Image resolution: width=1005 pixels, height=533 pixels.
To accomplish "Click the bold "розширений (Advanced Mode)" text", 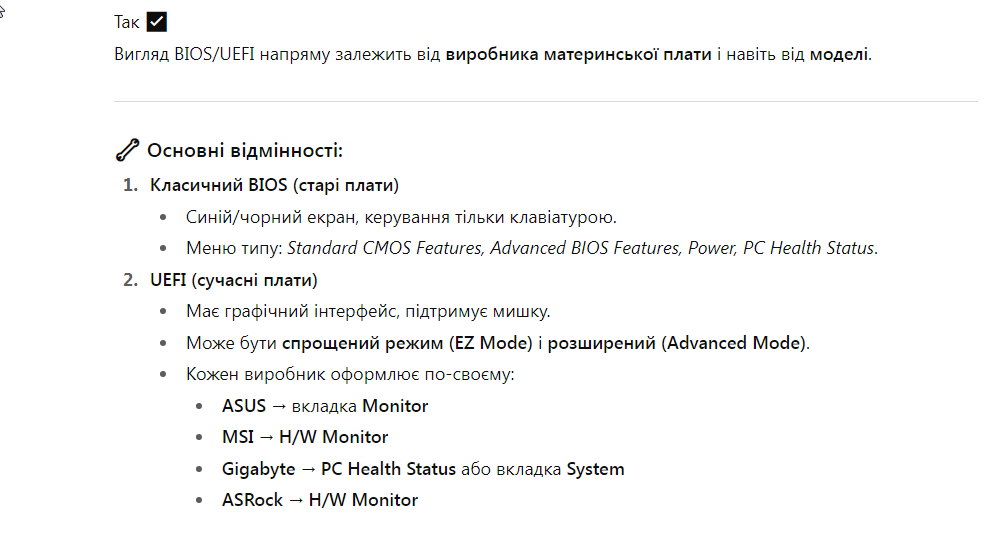I will click(677, 343).
